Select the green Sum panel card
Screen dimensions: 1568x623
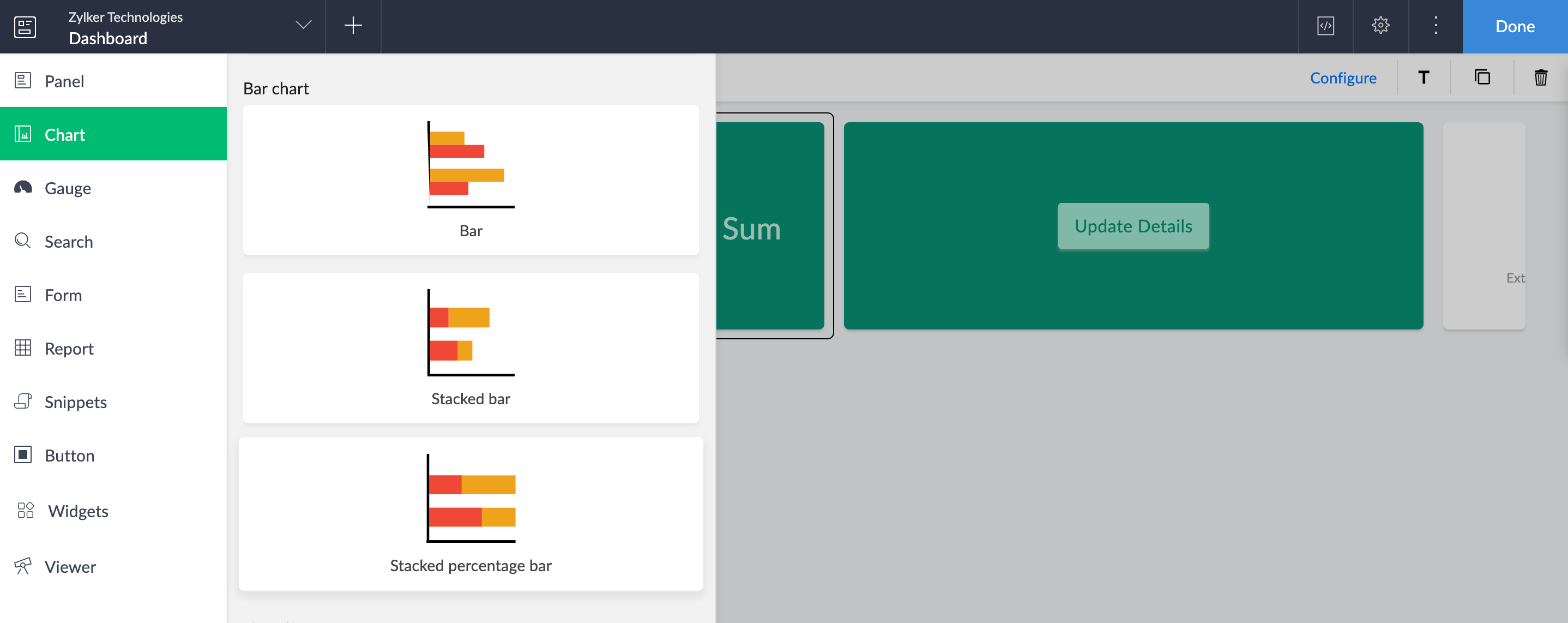click(x=770, y=226)
